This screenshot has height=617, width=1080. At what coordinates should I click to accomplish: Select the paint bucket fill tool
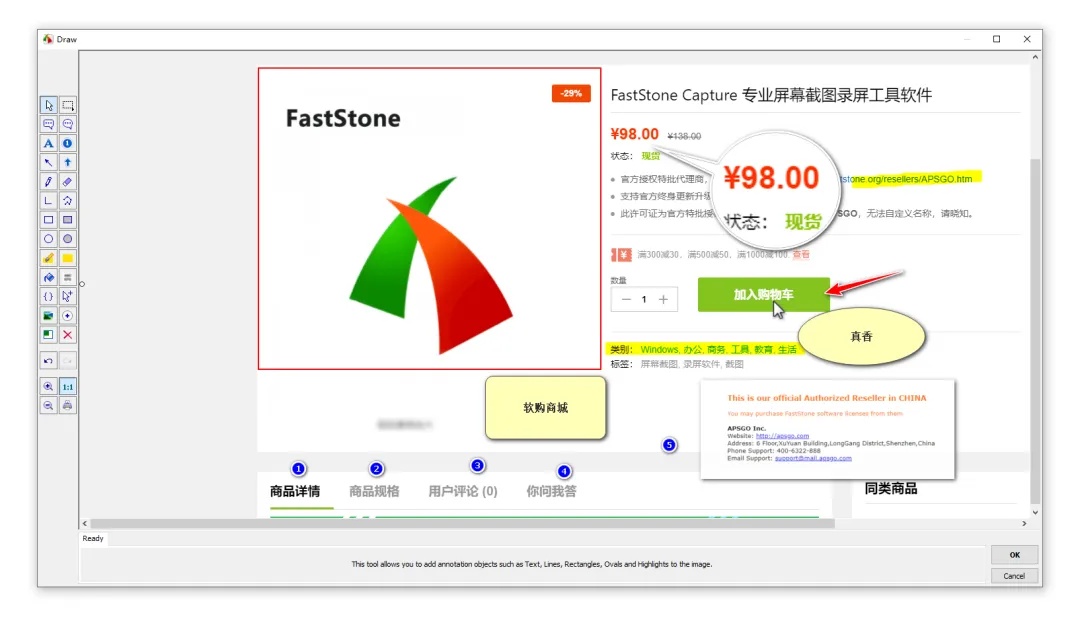coord(48,278)
